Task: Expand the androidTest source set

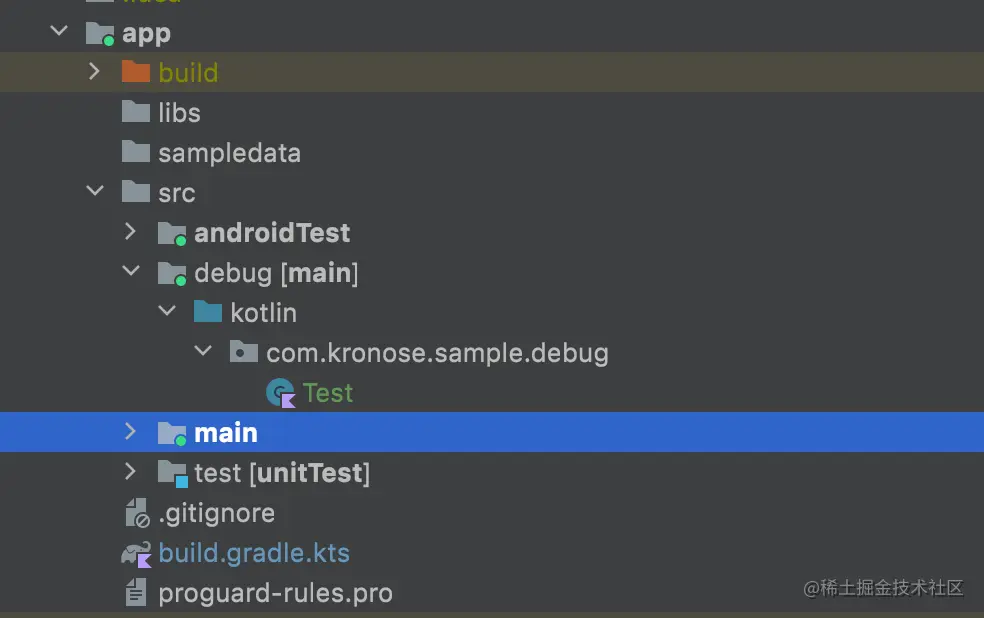Action: [x=130, y=231]
